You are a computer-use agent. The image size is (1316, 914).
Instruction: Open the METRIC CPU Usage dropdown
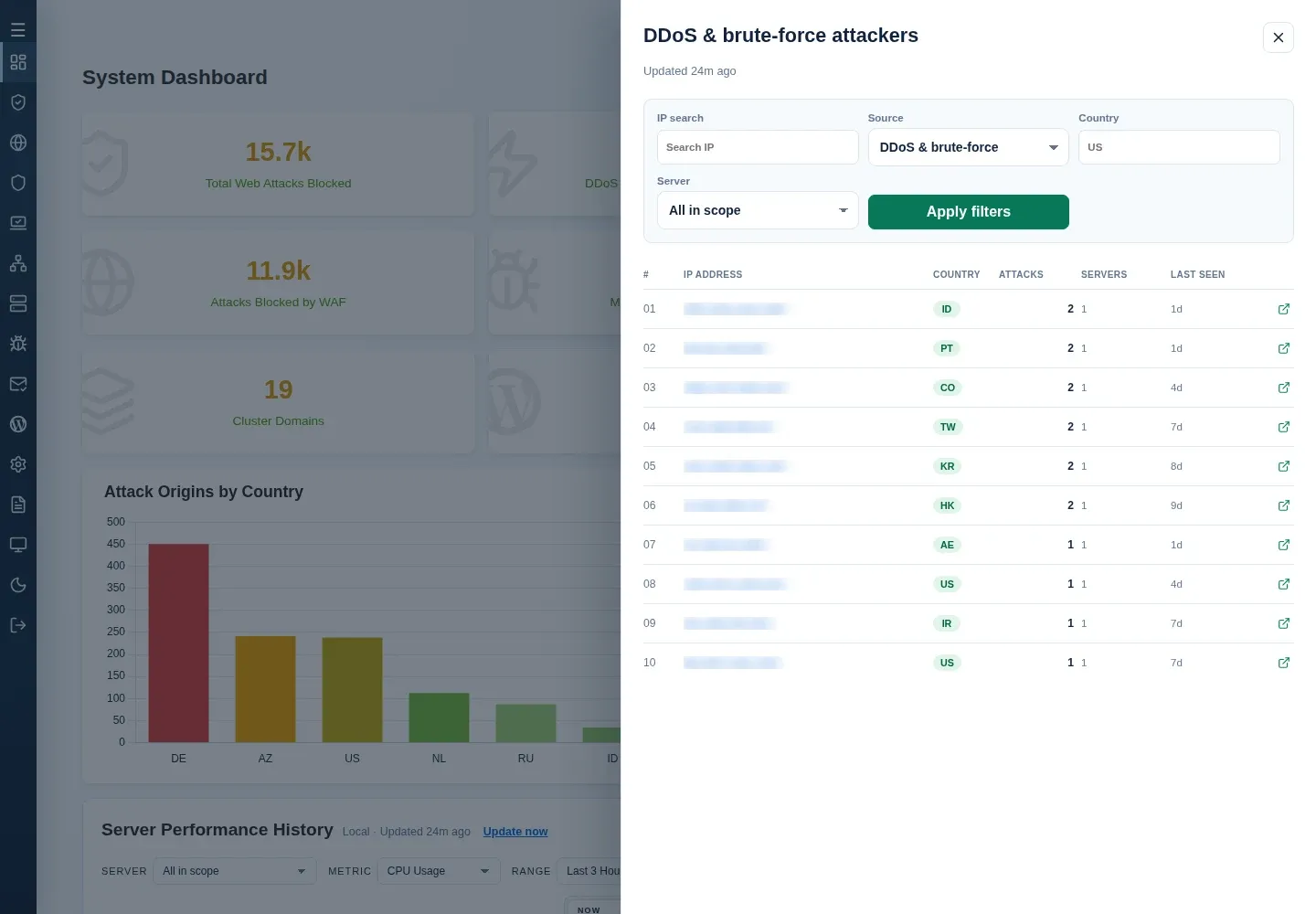439,871
